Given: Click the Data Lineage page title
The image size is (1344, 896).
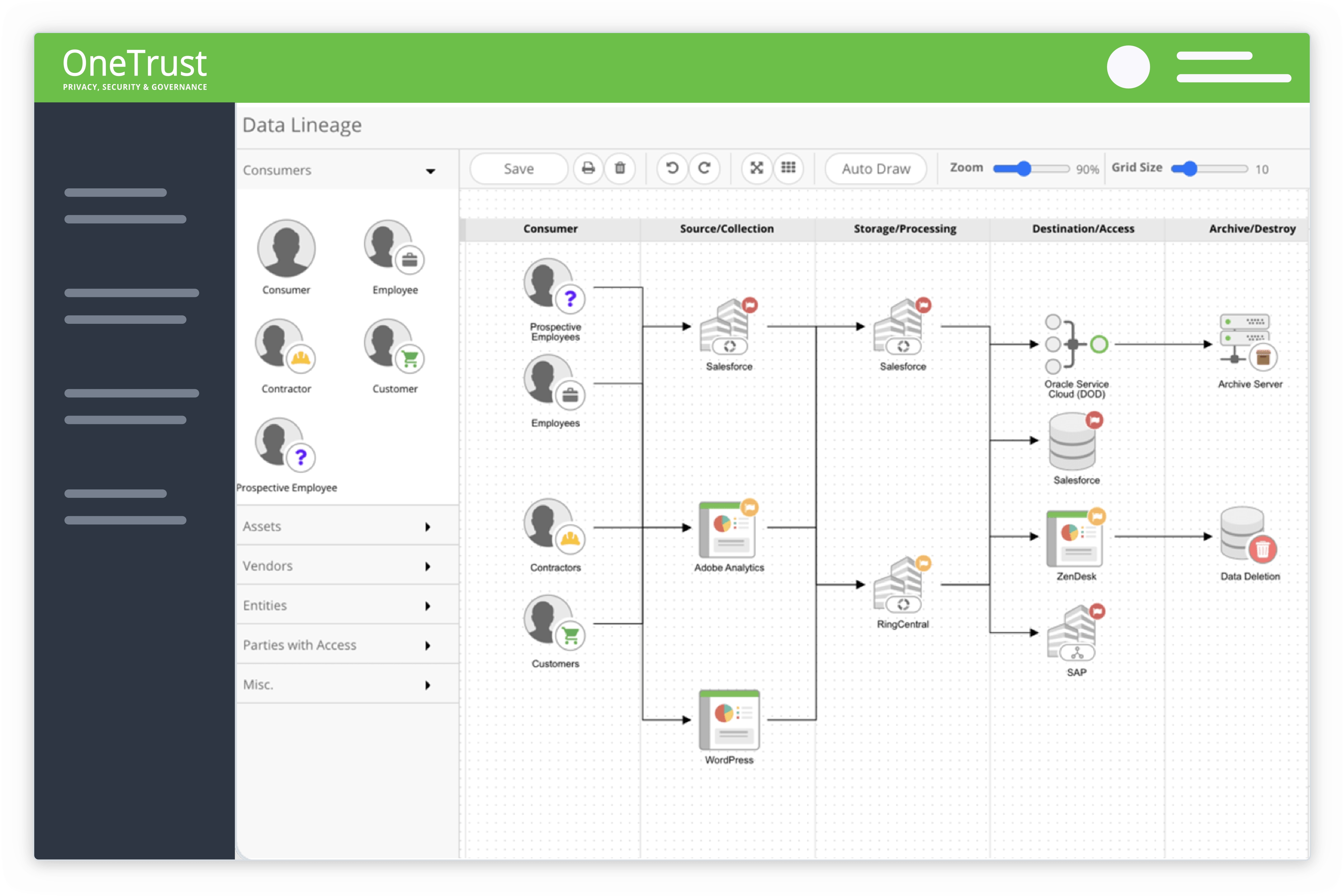Looking at the screenshot, I should point(302,125).
